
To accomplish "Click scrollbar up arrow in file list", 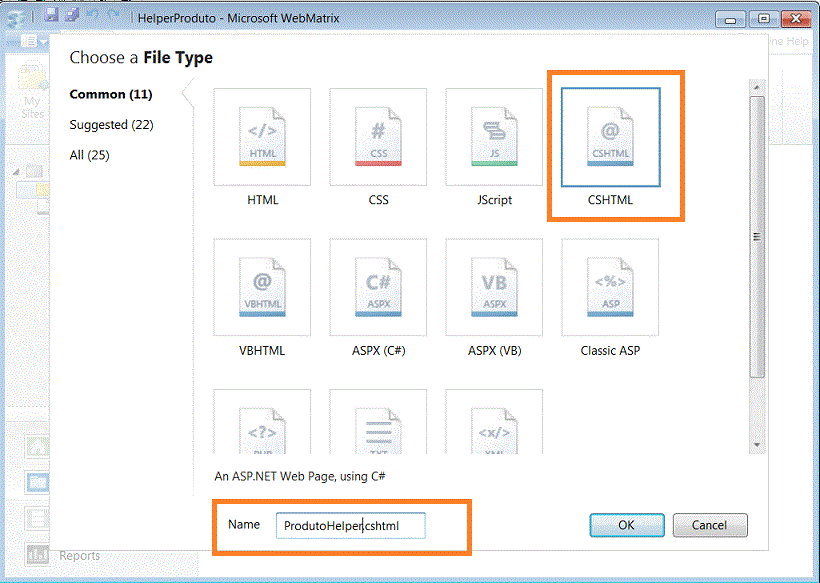I will click(x=757, y=87).
